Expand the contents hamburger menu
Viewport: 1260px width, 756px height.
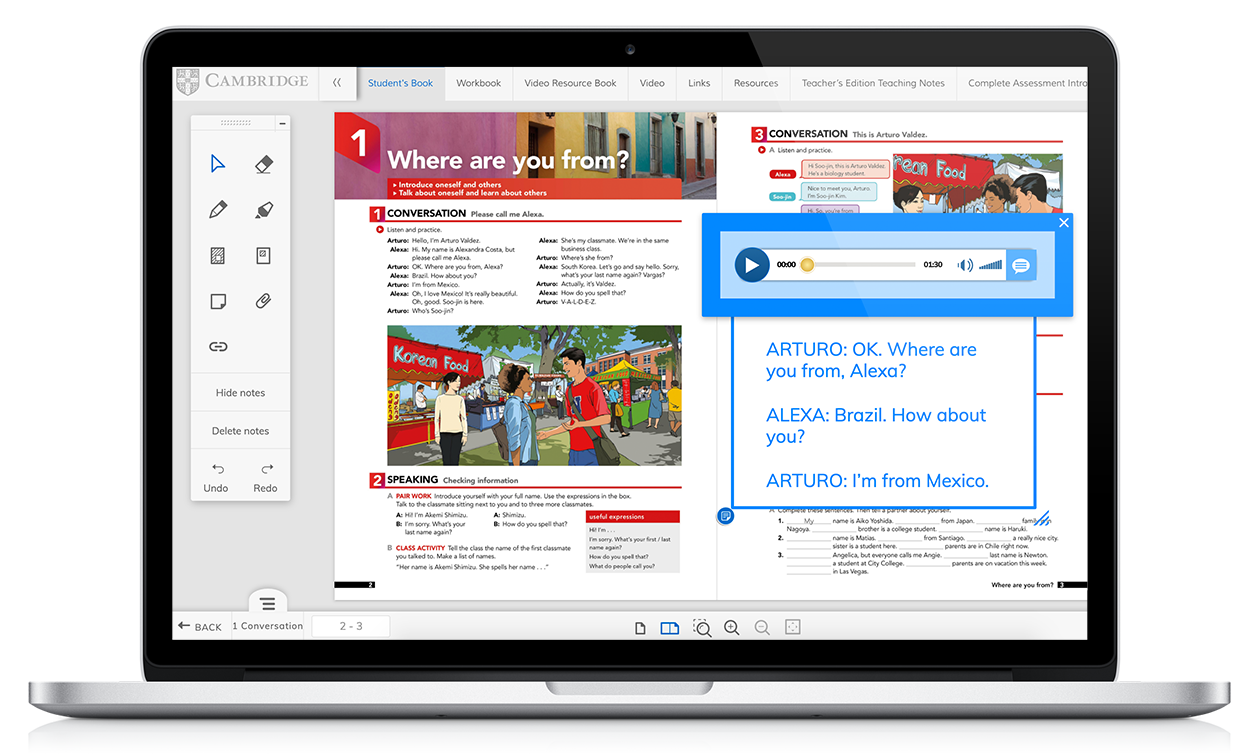coord(268,603)
